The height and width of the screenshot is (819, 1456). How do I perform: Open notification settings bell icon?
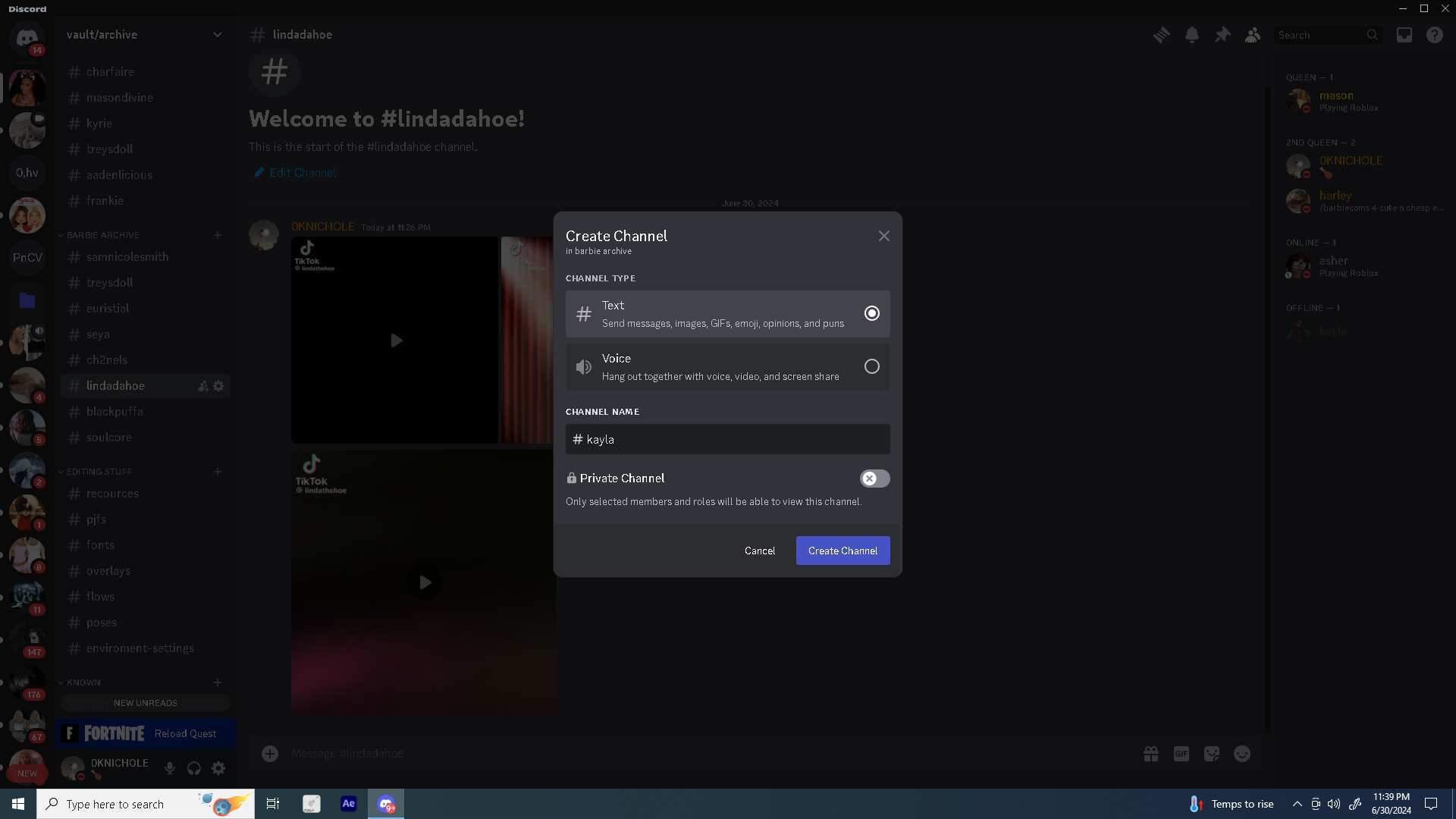click(1192, 35)
